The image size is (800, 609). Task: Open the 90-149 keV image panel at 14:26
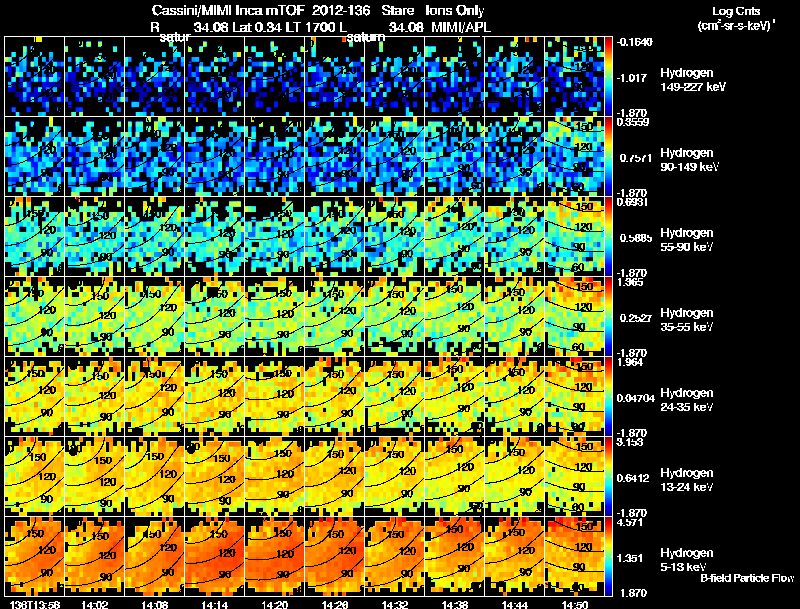click(335, 156)
